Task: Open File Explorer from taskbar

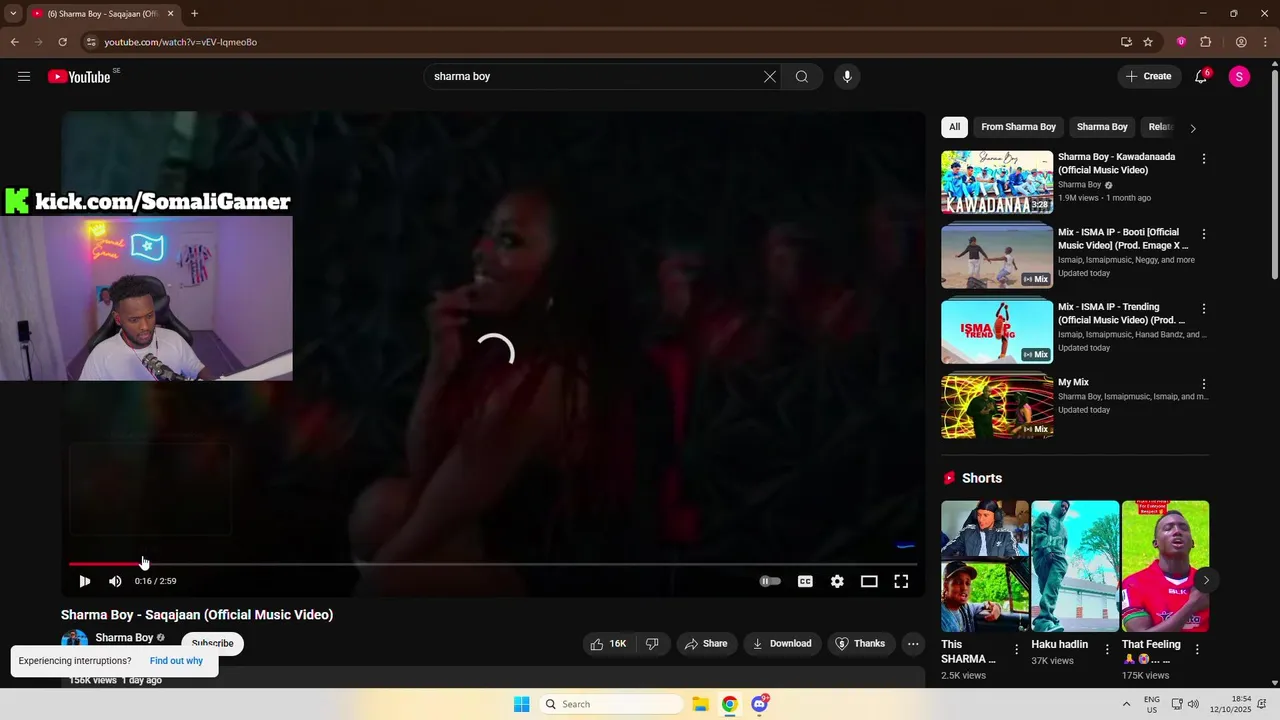Action: coord(700,704)
